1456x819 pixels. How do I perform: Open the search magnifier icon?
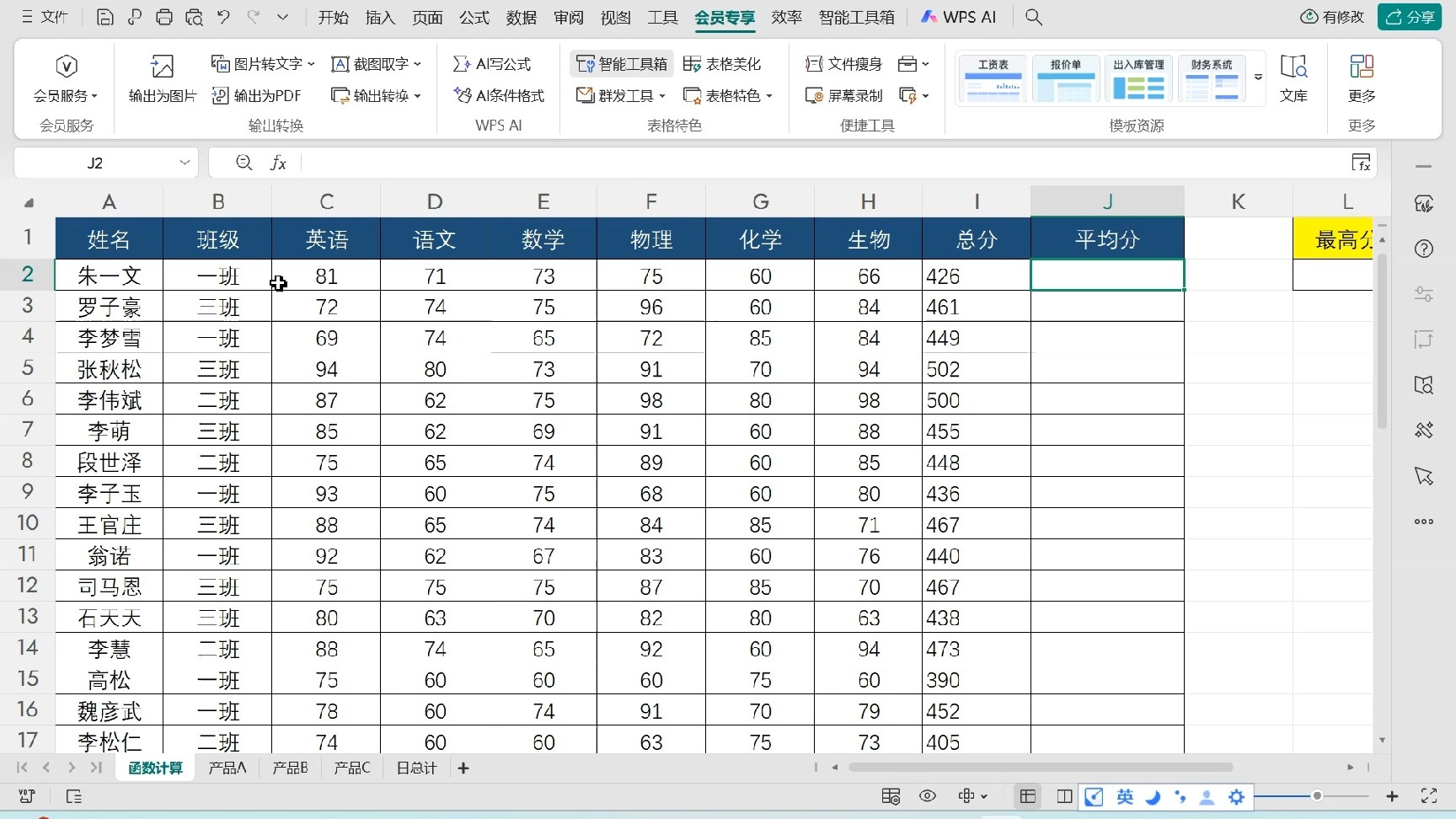pyautogui.click(x=1034, y=17)
